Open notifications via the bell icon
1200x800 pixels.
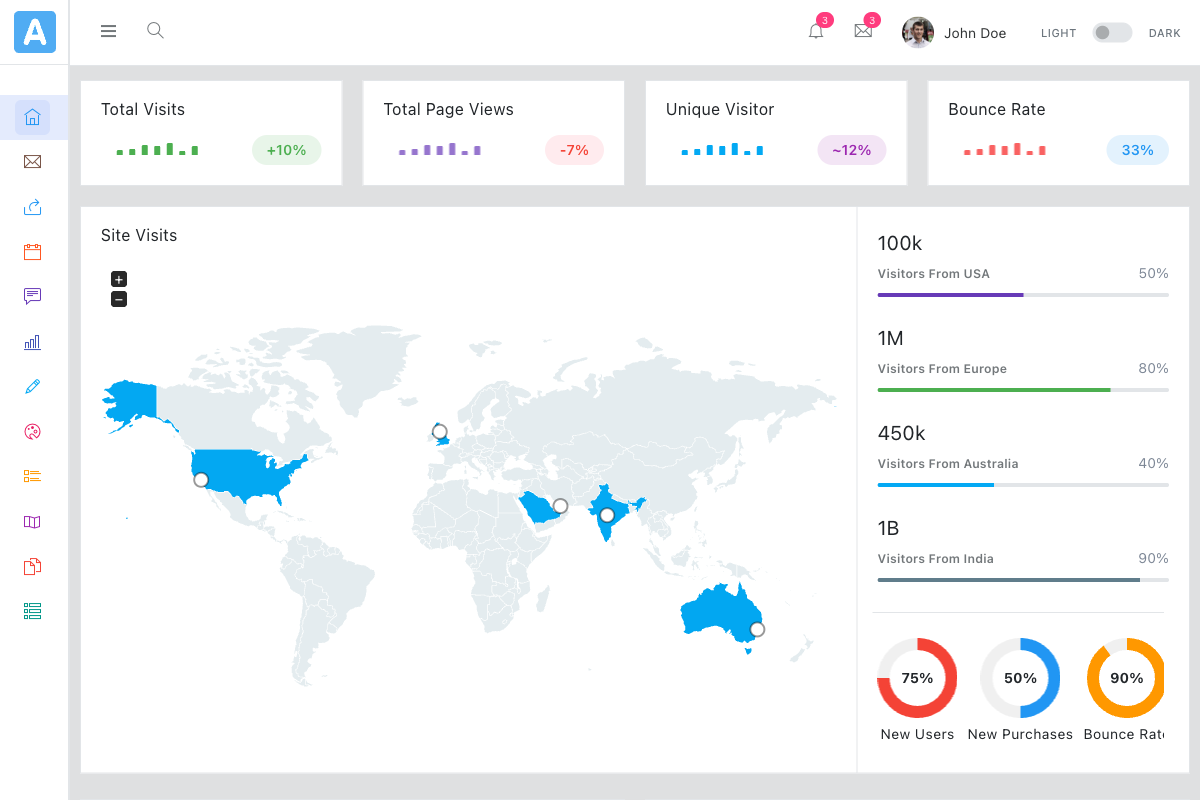[x=815, y=32]
